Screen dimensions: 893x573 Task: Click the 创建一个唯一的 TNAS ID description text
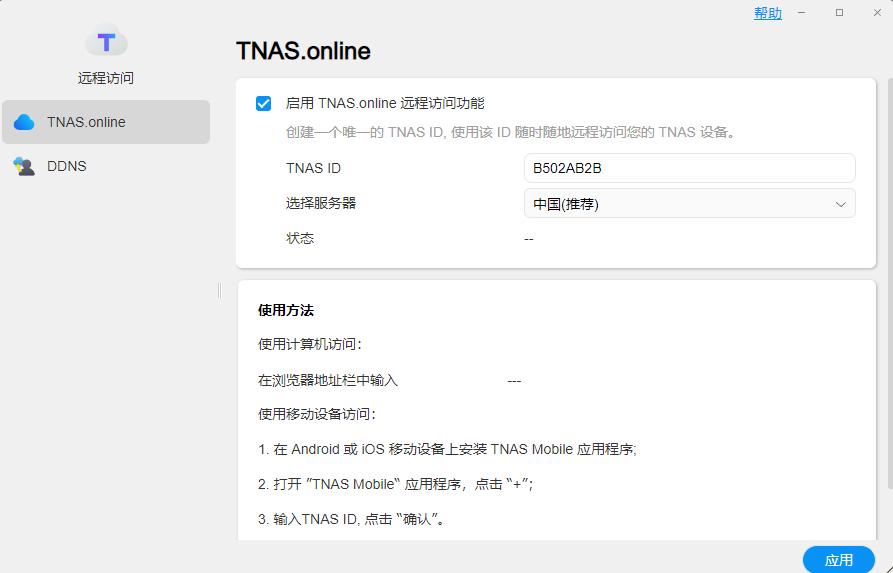[510, 132]
